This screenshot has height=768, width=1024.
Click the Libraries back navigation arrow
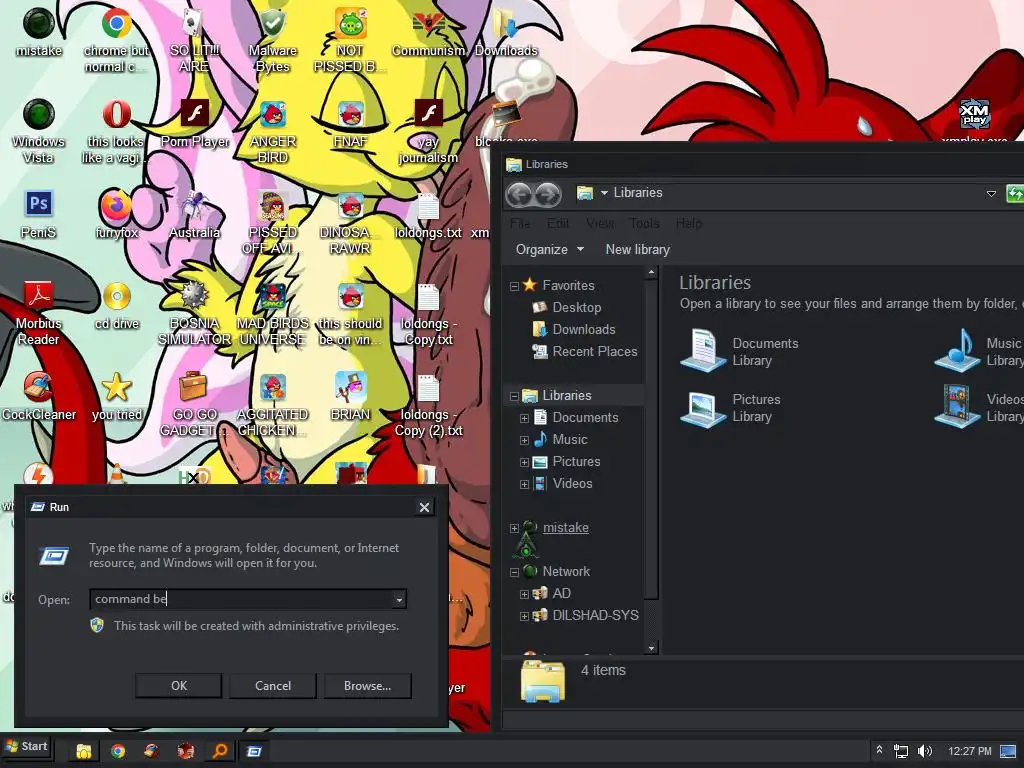tap(520, 194)
